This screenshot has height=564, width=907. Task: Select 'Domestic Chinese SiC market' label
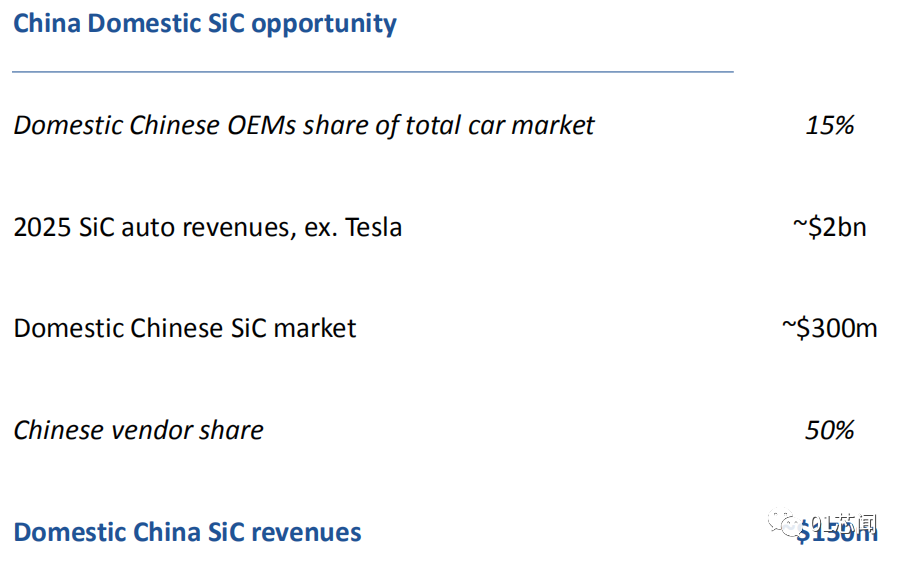click(x=185, y=329)
